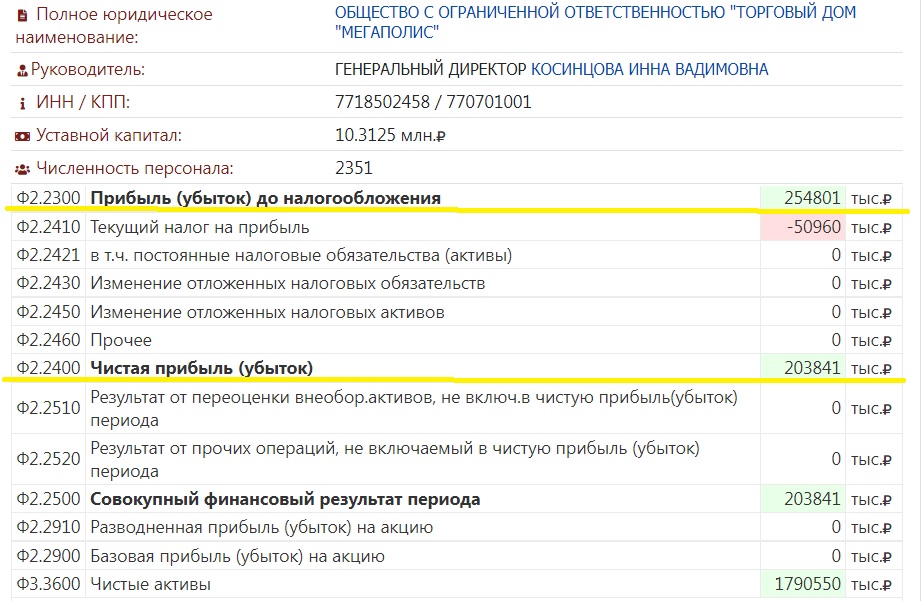Screen dimensions: 921x601
Task: Select the Чистая прибыль (убыток) row label
Action: [201, 368]
